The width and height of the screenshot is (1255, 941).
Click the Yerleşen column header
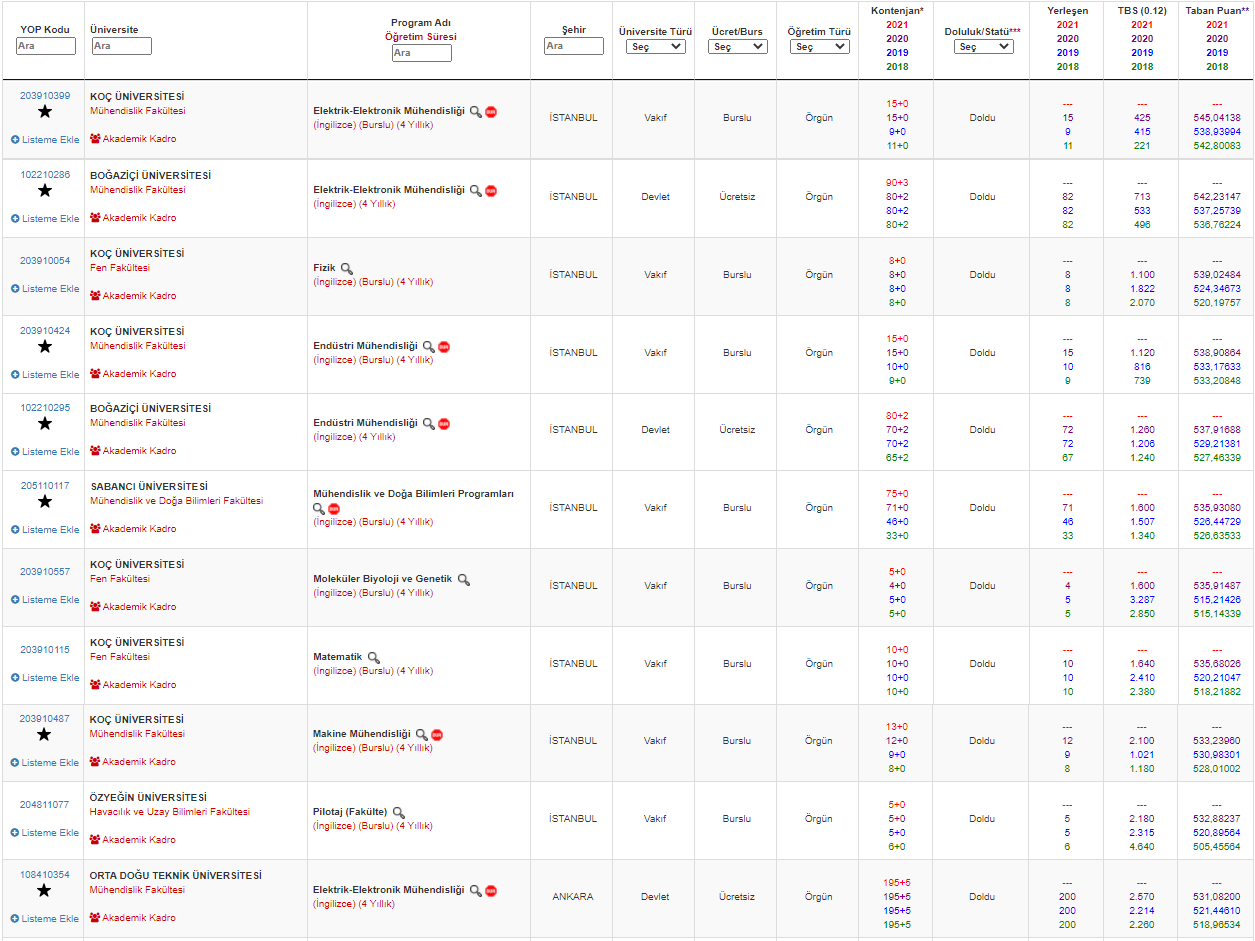[x=1067, y=10]
